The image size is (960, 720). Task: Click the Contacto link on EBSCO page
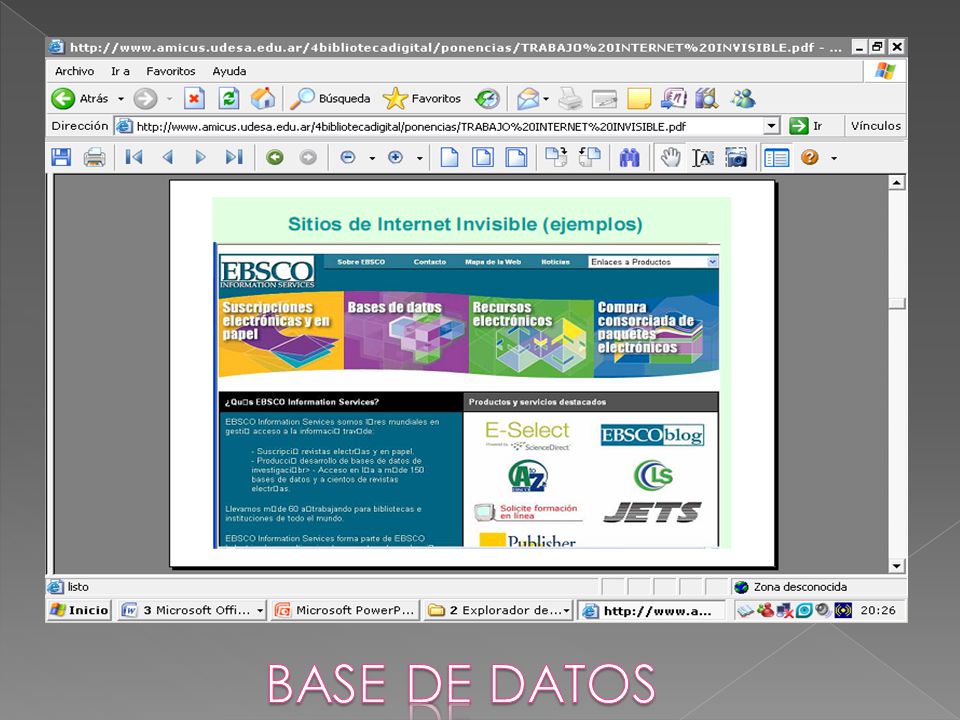pyautogui.click(x=430, y=262)
